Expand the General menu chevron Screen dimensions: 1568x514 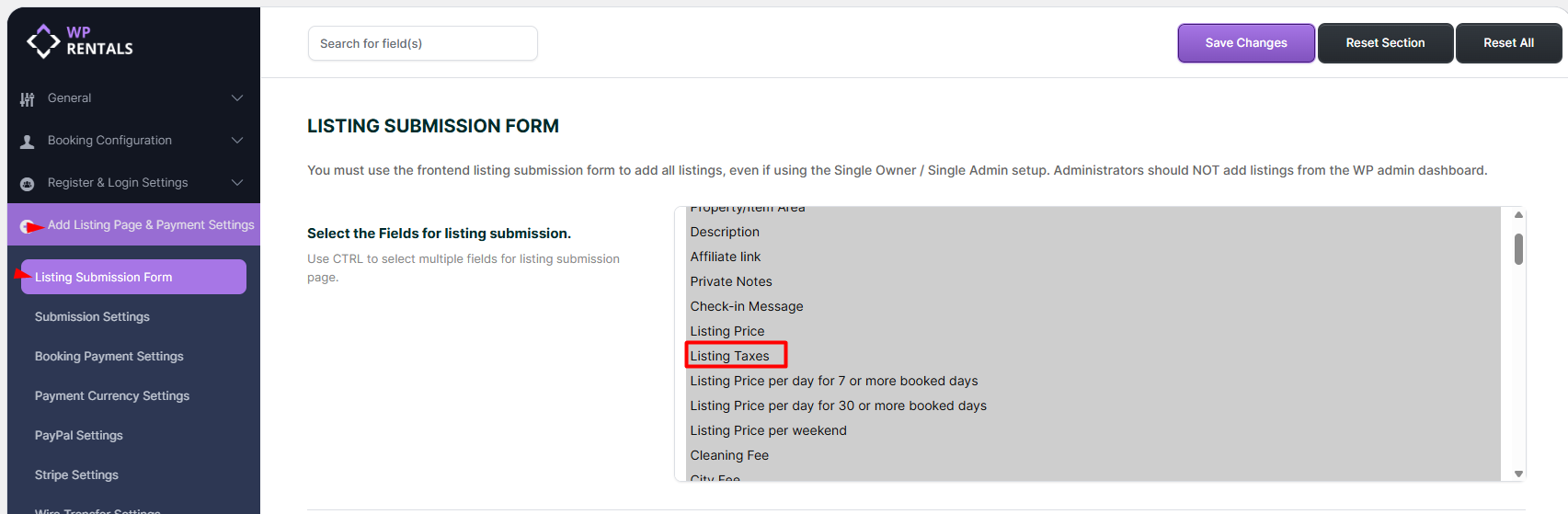[x=237, y=98]
